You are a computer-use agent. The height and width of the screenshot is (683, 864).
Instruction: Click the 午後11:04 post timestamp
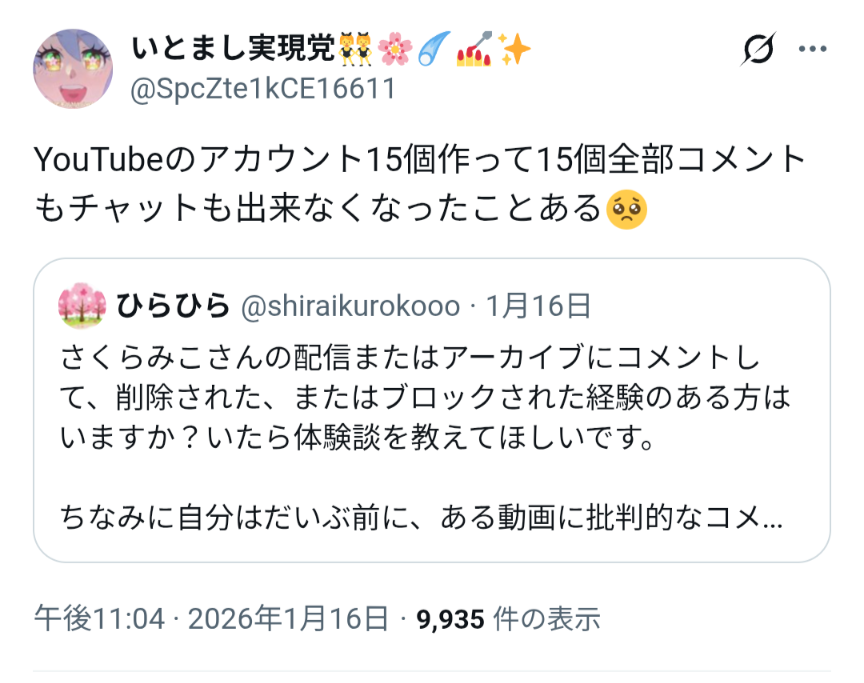[x=99, y=619]
